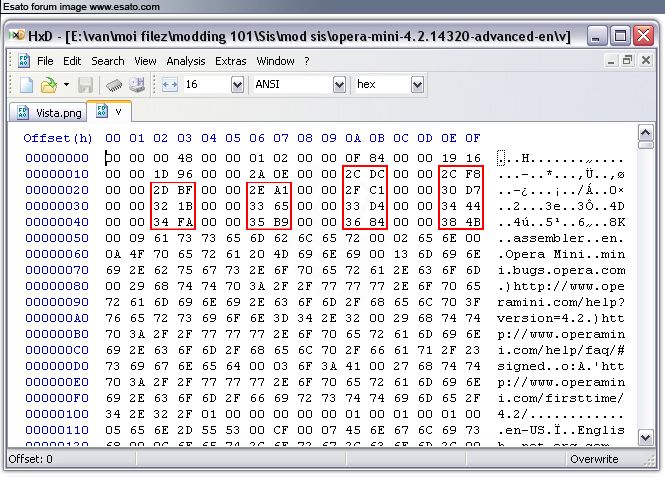The height and width of the screenshot is (477, 665).
Task: Select byte 48 in row 00000000
Action: 185,158
